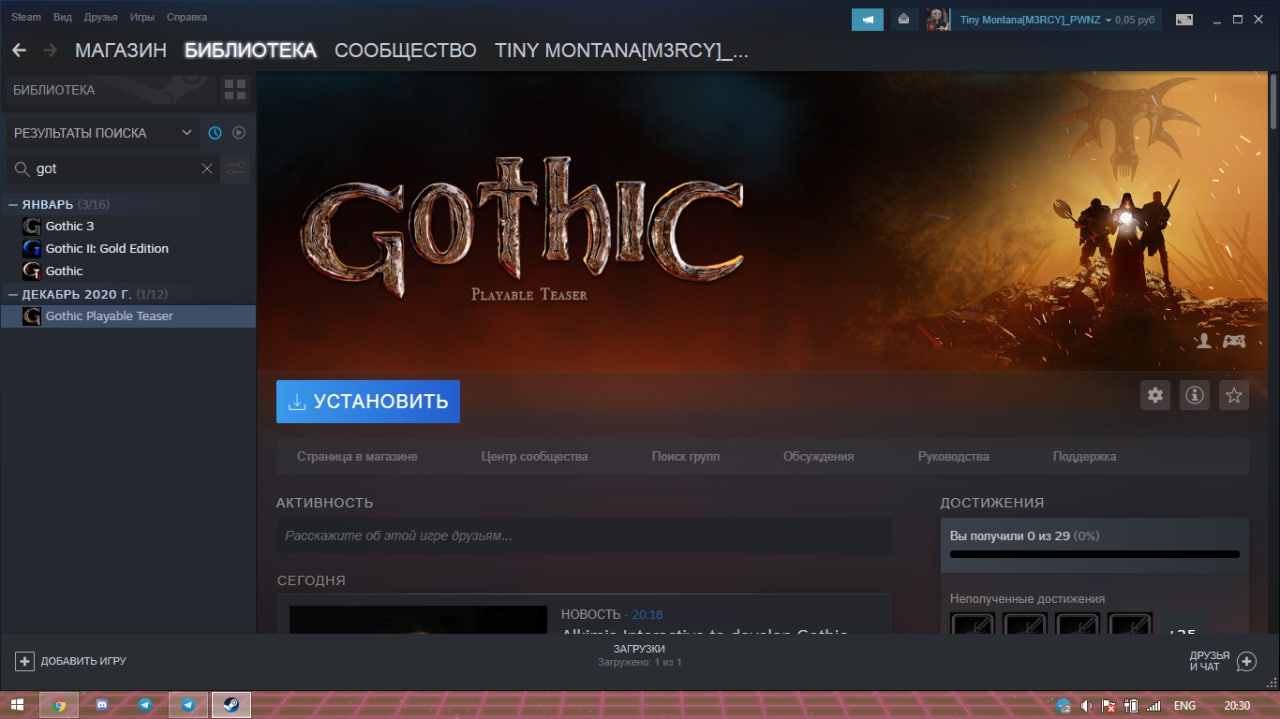The image size is (1280, 719).
Task: Open the Друзья menu
Action: tap(101, 17)
